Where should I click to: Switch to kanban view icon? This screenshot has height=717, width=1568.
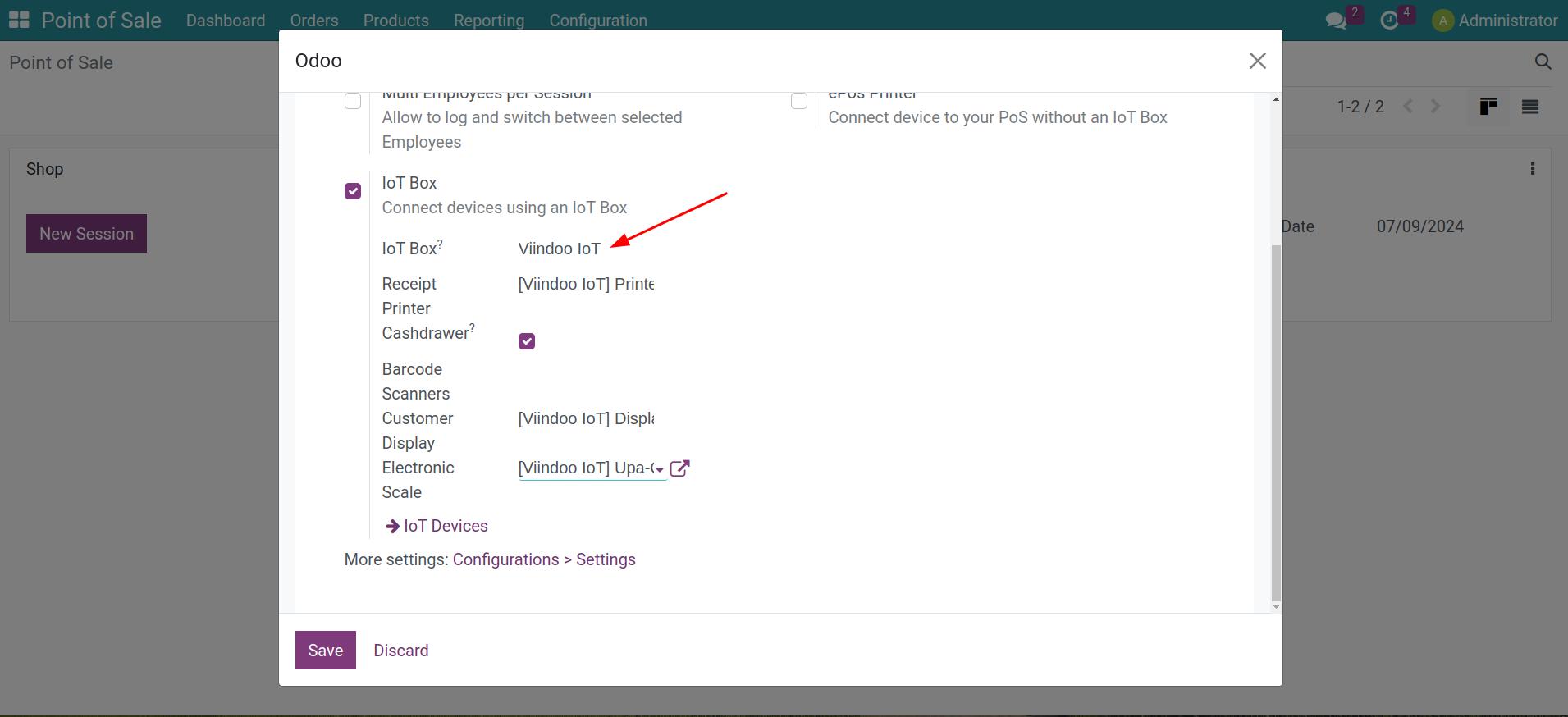click(1488, 107)
